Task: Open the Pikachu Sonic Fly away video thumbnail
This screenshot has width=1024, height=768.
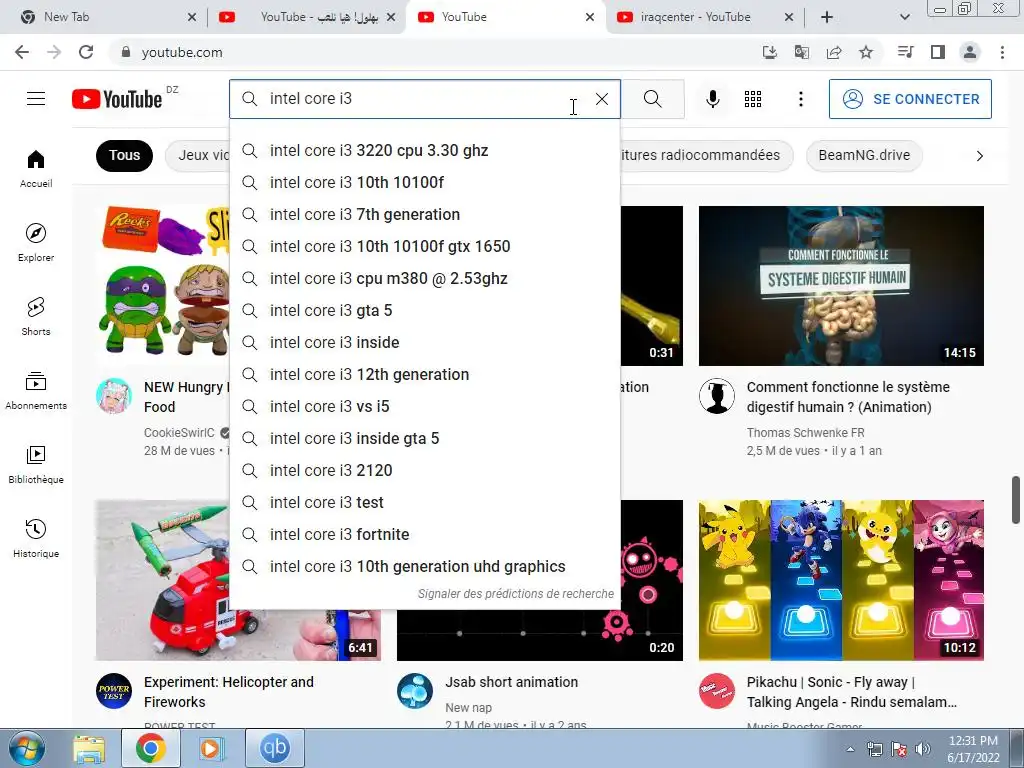Action: (x=841, y=581)
